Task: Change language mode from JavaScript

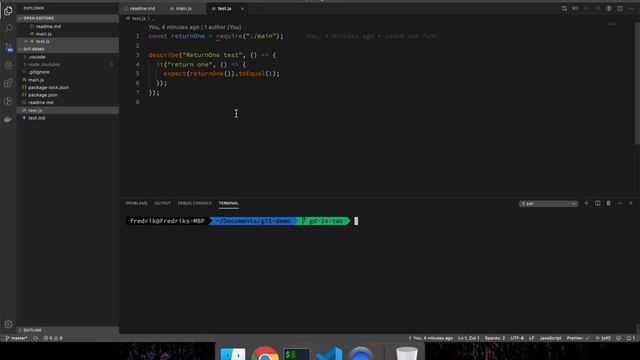Action: point(550,338)
